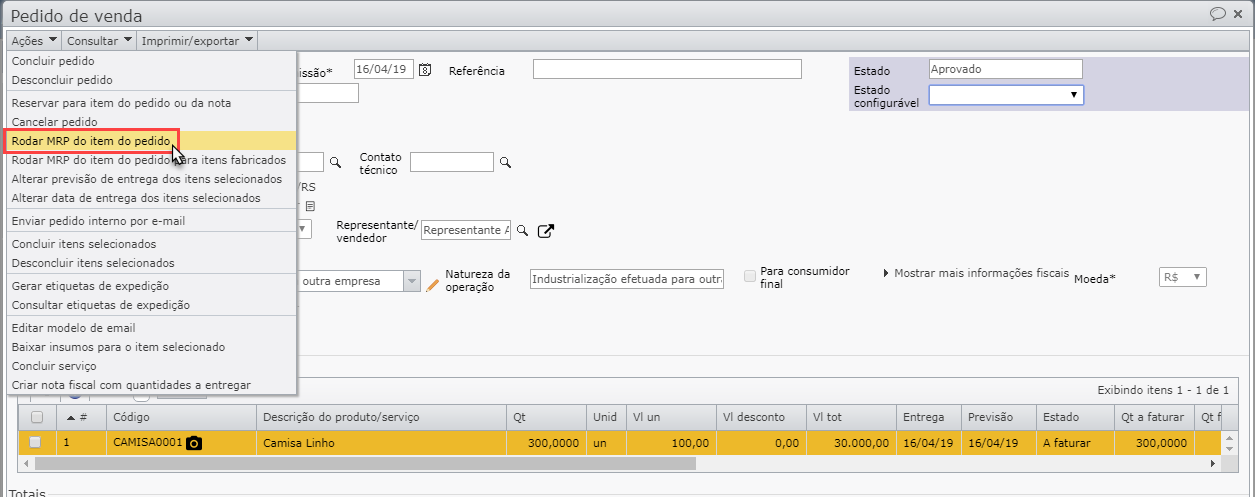
Task: Choose Cancelar pedido in the menu
Action: (151, 122)
